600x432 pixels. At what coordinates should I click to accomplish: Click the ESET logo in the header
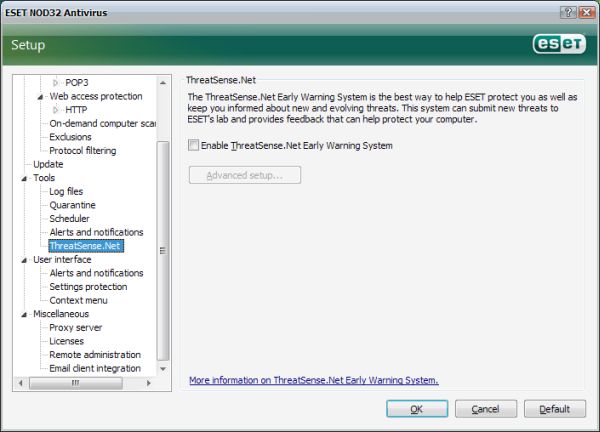click(x=559, y=44)
